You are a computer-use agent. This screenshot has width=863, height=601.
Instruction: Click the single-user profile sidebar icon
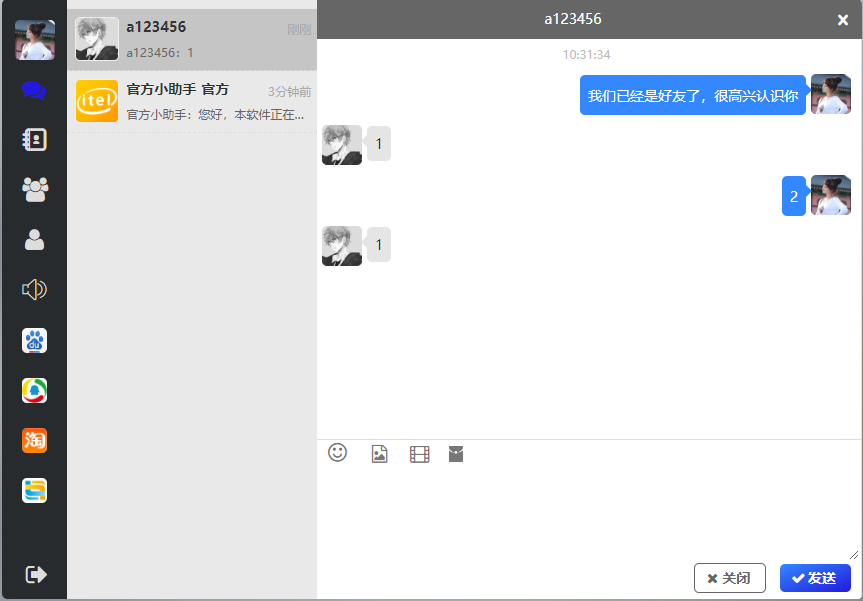tap(34, 240)
